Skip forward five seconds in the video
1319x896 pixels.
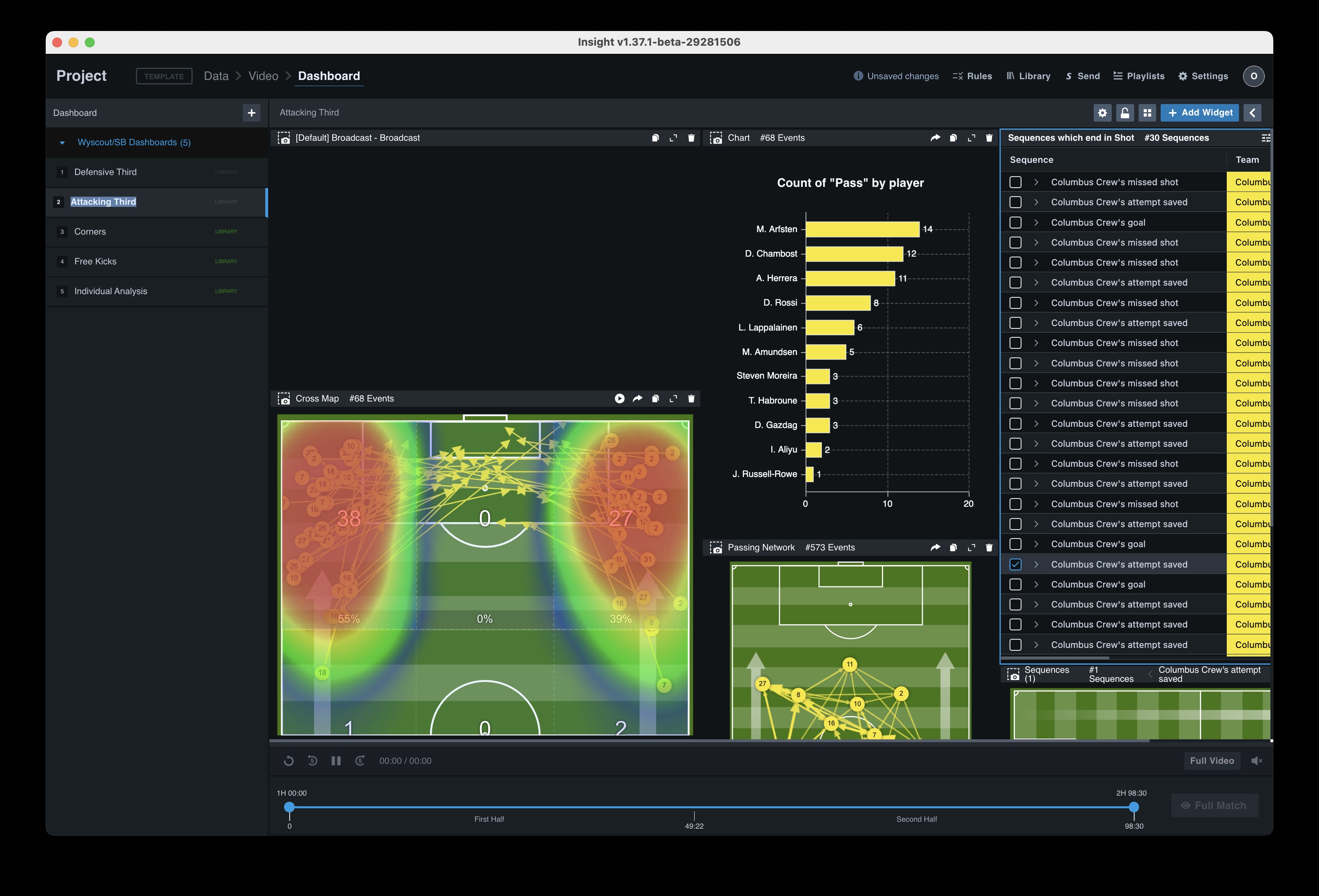point(360,761)
